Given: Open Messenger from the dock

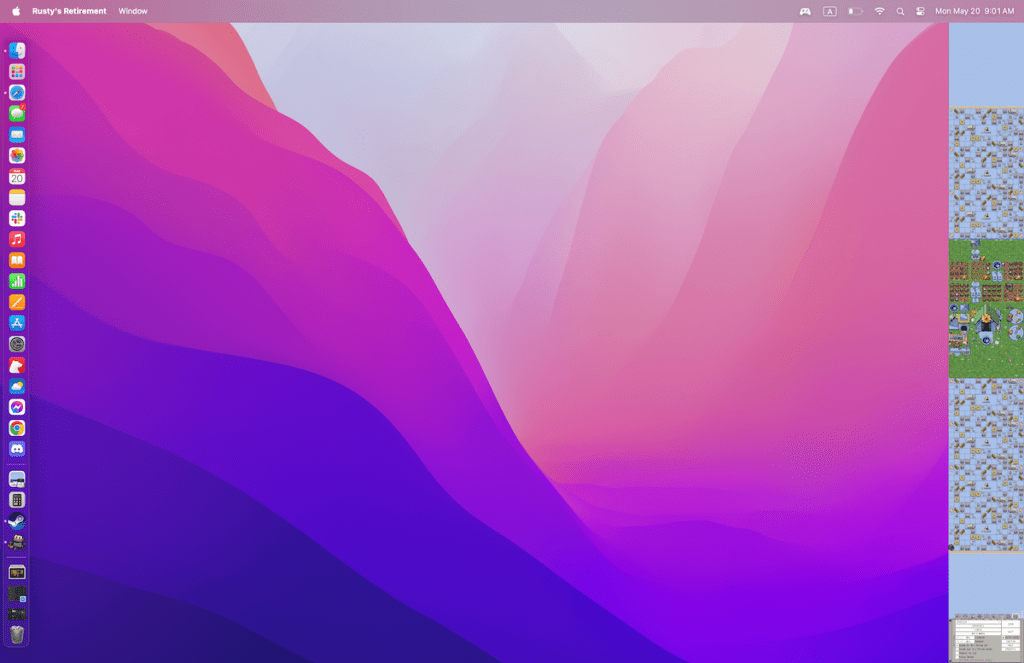Looking at the screenshot, I should 17,407.
